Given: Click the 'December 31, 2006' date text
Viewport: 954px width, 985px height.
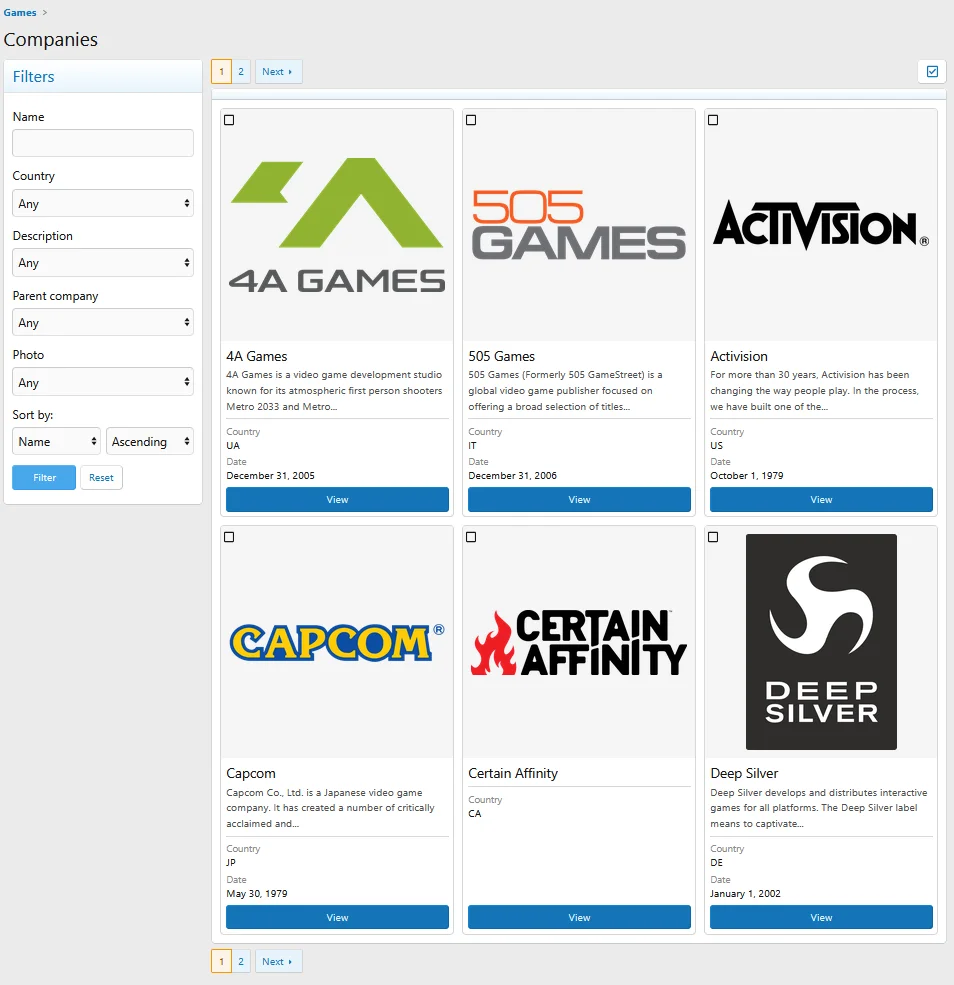Looking at the screenshot, I should [512, 476].
